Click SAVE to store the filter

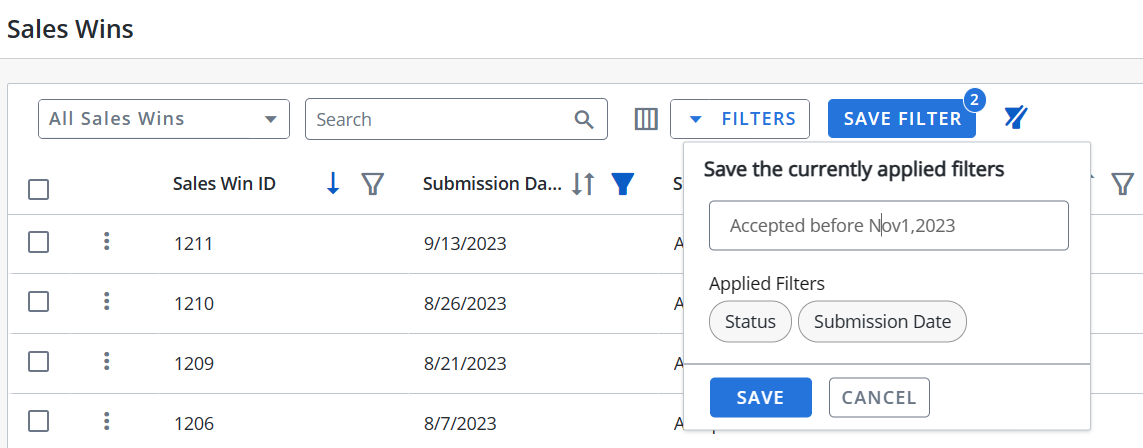[x=760, y=398]
